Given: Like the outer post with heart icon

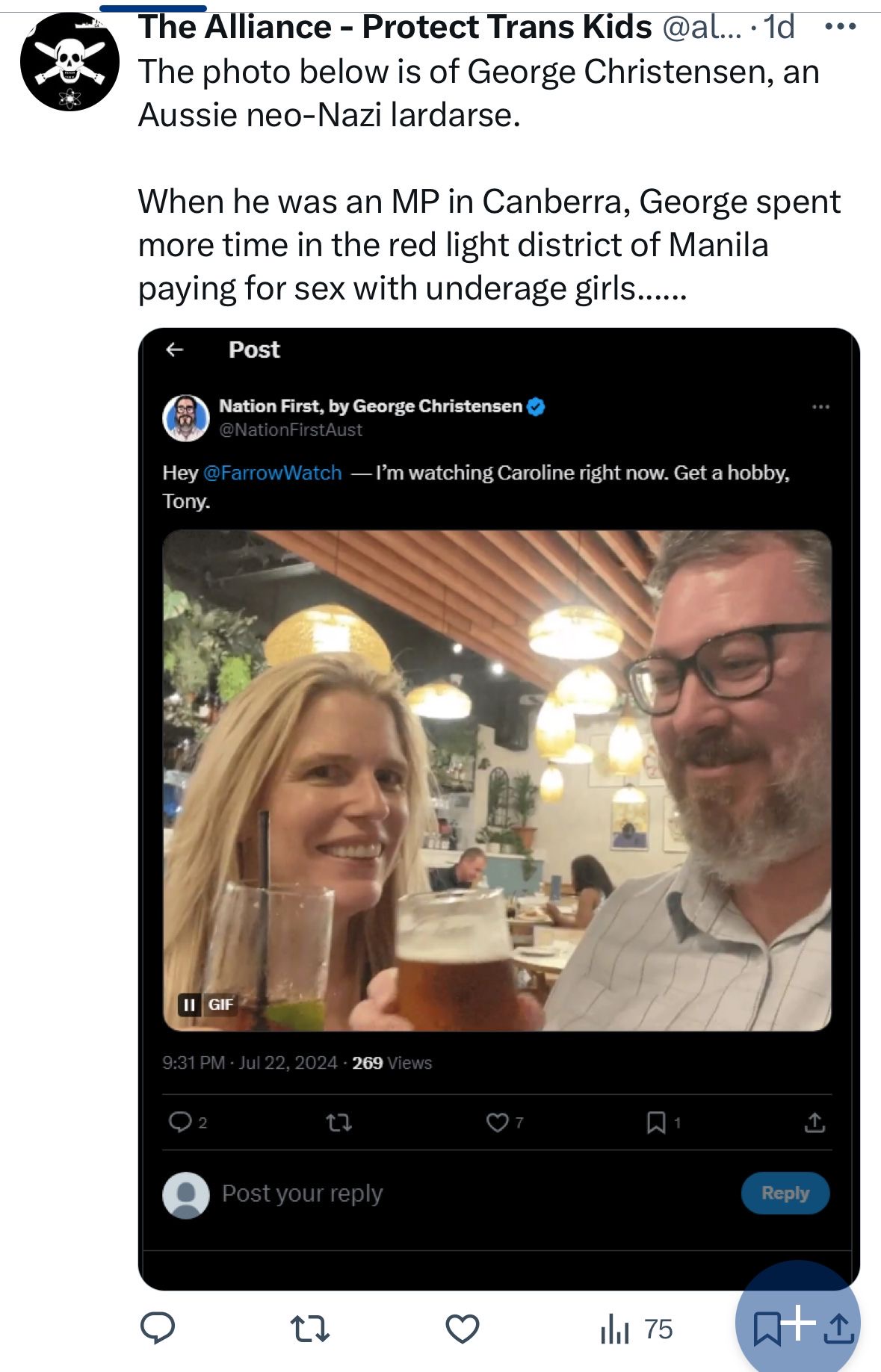Looking at the screenshot, I should [462, 1329].
